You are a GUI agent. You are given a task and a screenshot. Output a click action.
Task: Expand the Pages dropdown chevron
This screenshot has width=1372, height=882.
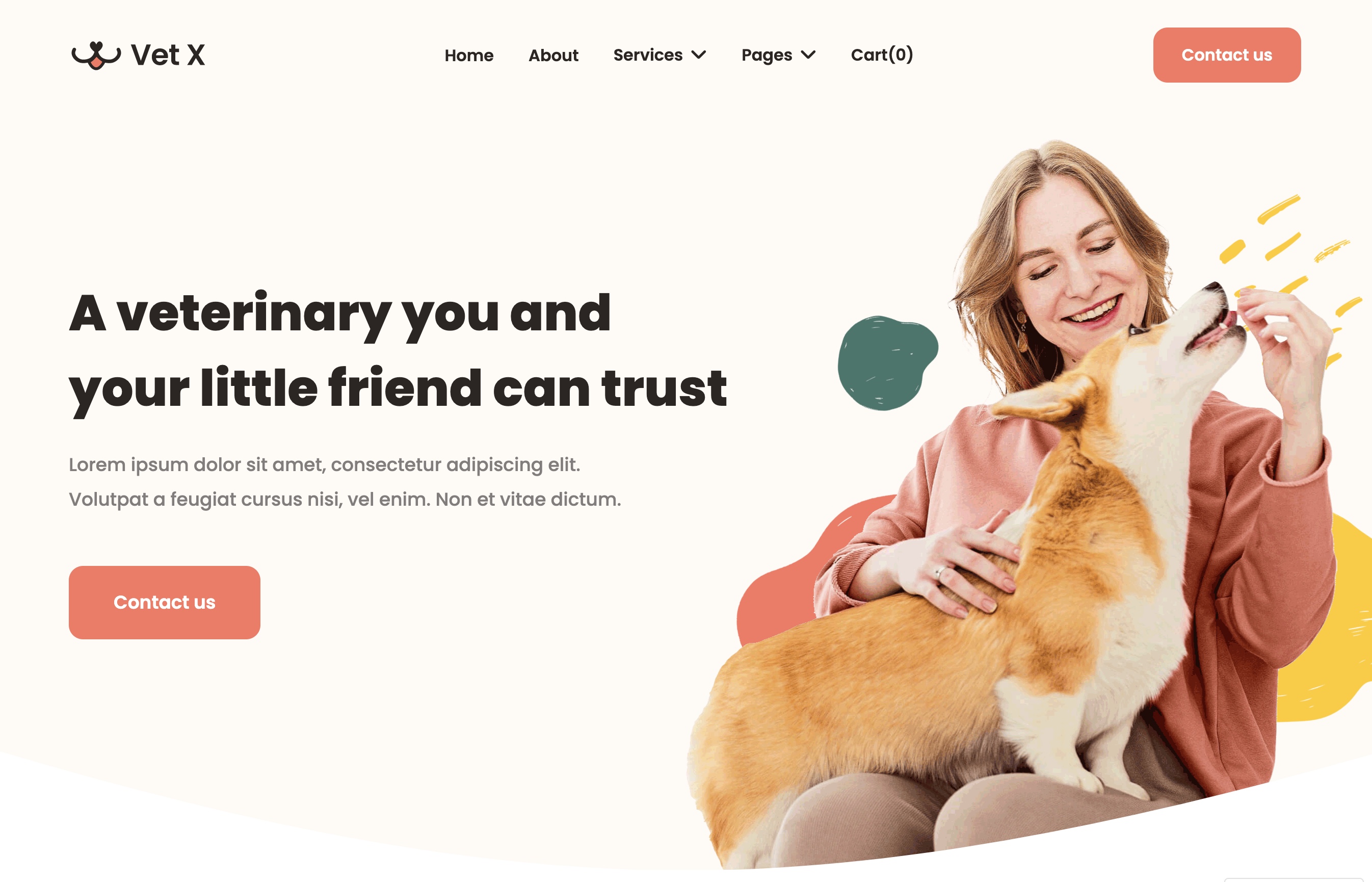pos(808,55)
